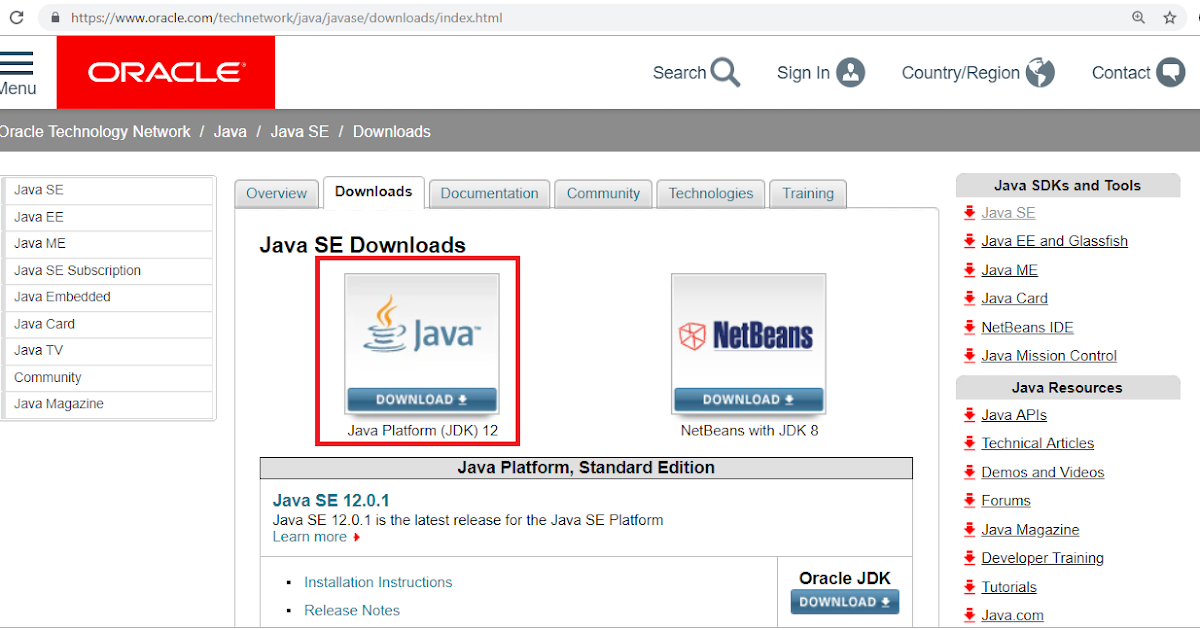This screenshot has width=1200, height=630.
Task: Open the Community tab
Action: point(603,193)
